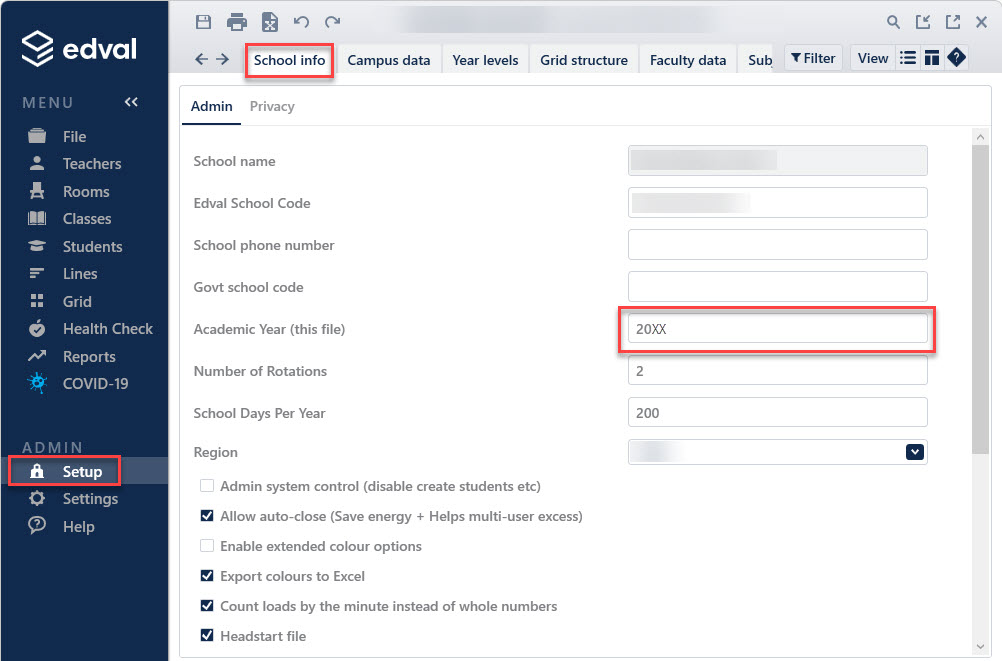1002x661 pixels.
Task: Select the School info tab
Action: [x=289, y=60]
